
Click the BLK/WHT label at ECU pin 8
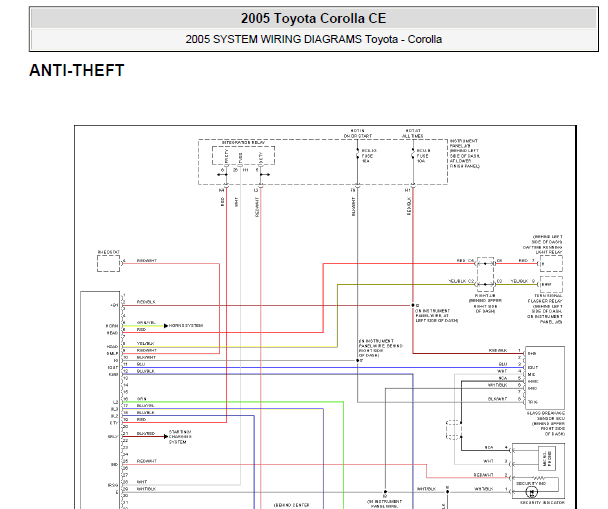(497, 399)
